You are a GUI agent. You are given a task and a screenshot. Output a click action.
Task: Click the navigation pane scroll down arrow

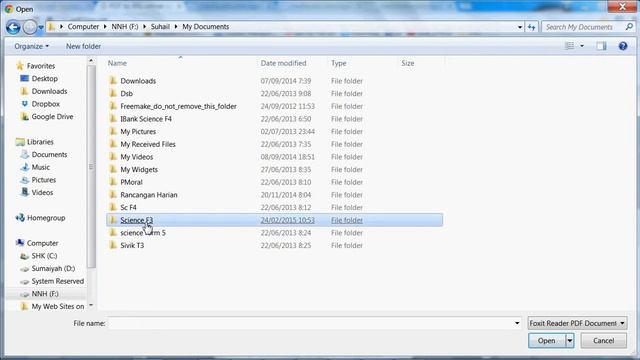coord(91,305)
